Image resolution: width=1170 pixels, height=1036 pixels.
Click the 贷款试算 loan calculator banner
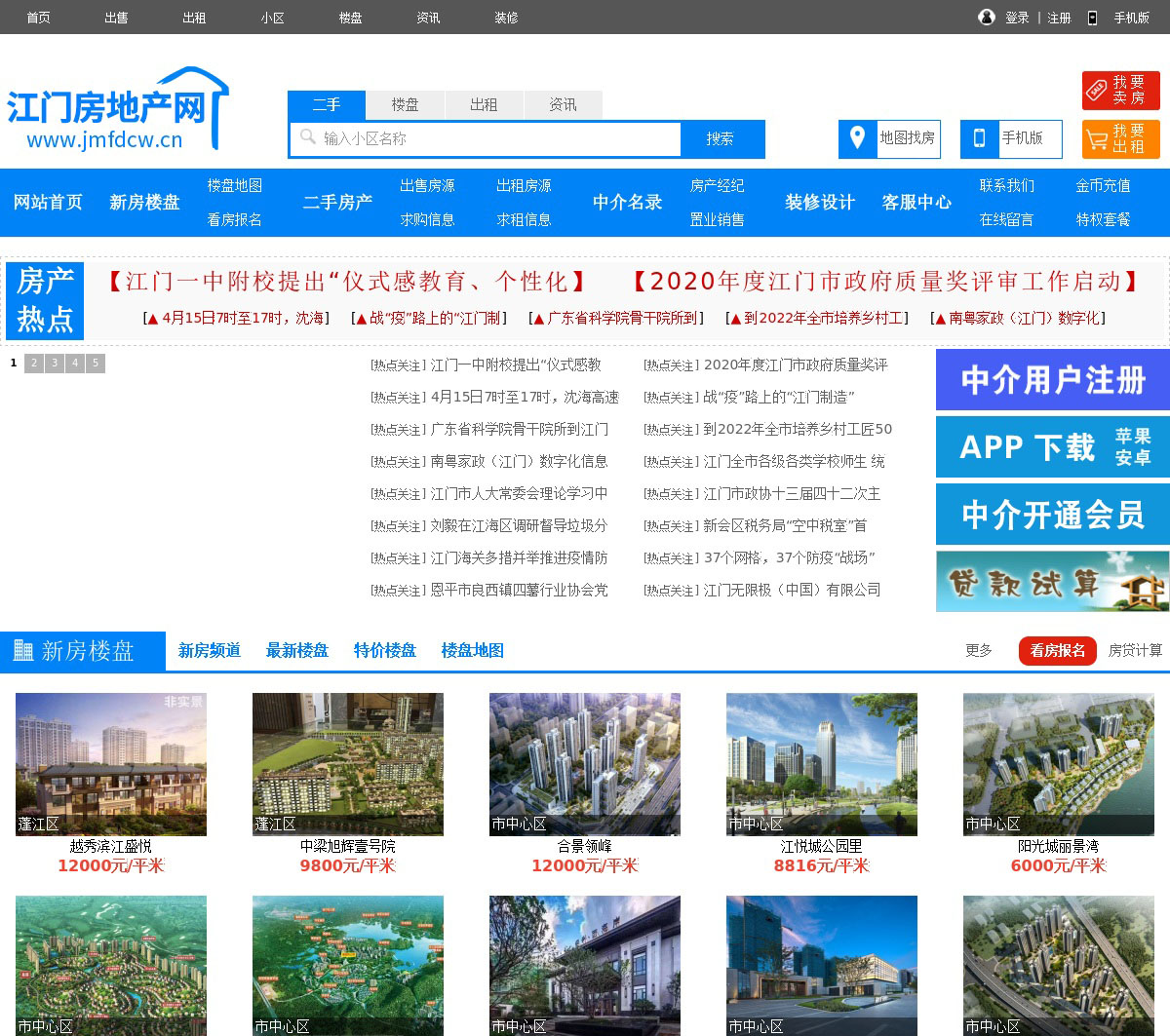[1052, 582]
